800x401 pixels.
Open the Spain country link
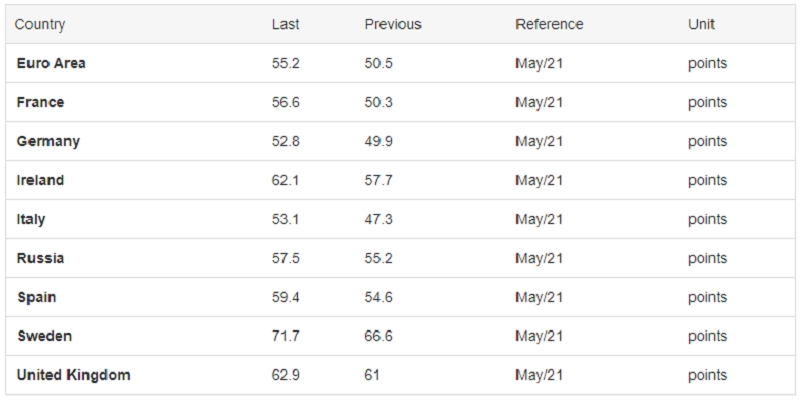tap(37, 297)
